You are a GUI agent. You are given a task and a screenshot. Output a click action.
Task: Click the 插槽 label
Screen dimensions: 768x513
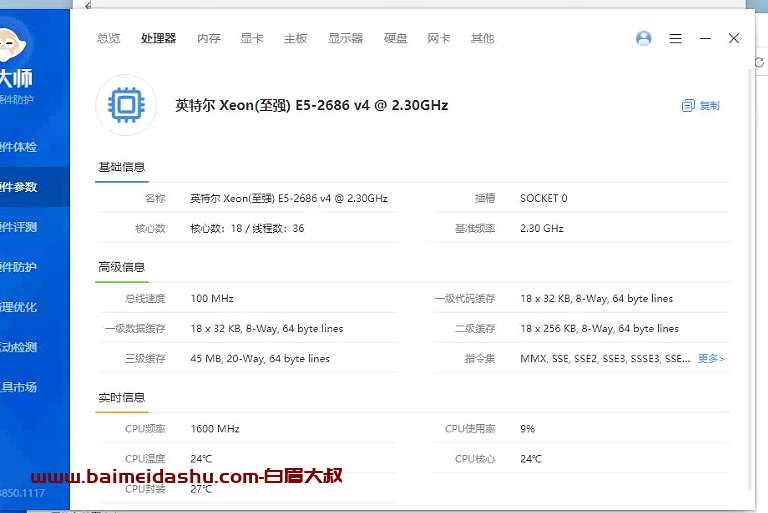point(485,198)
